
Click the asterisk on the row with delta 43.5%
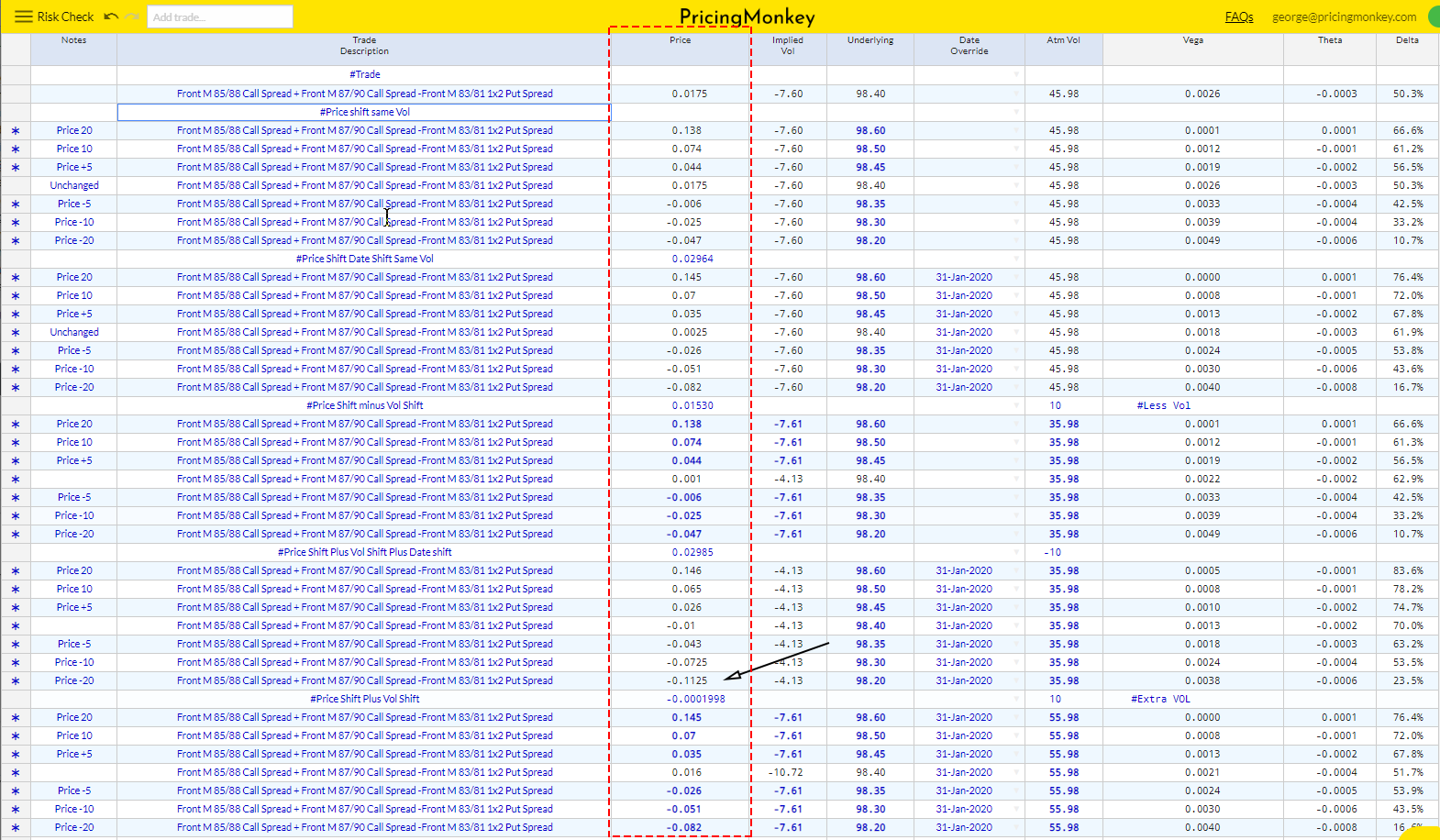point(16,809)
